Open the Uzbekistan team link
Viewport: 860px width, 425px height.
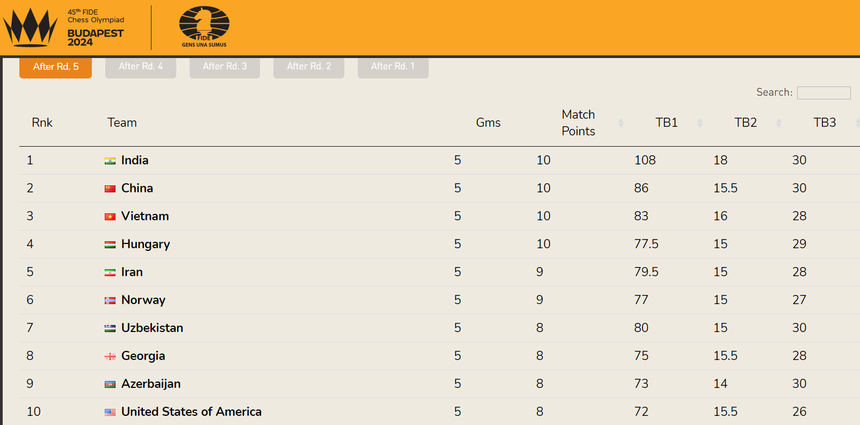(x=152, y=328)
